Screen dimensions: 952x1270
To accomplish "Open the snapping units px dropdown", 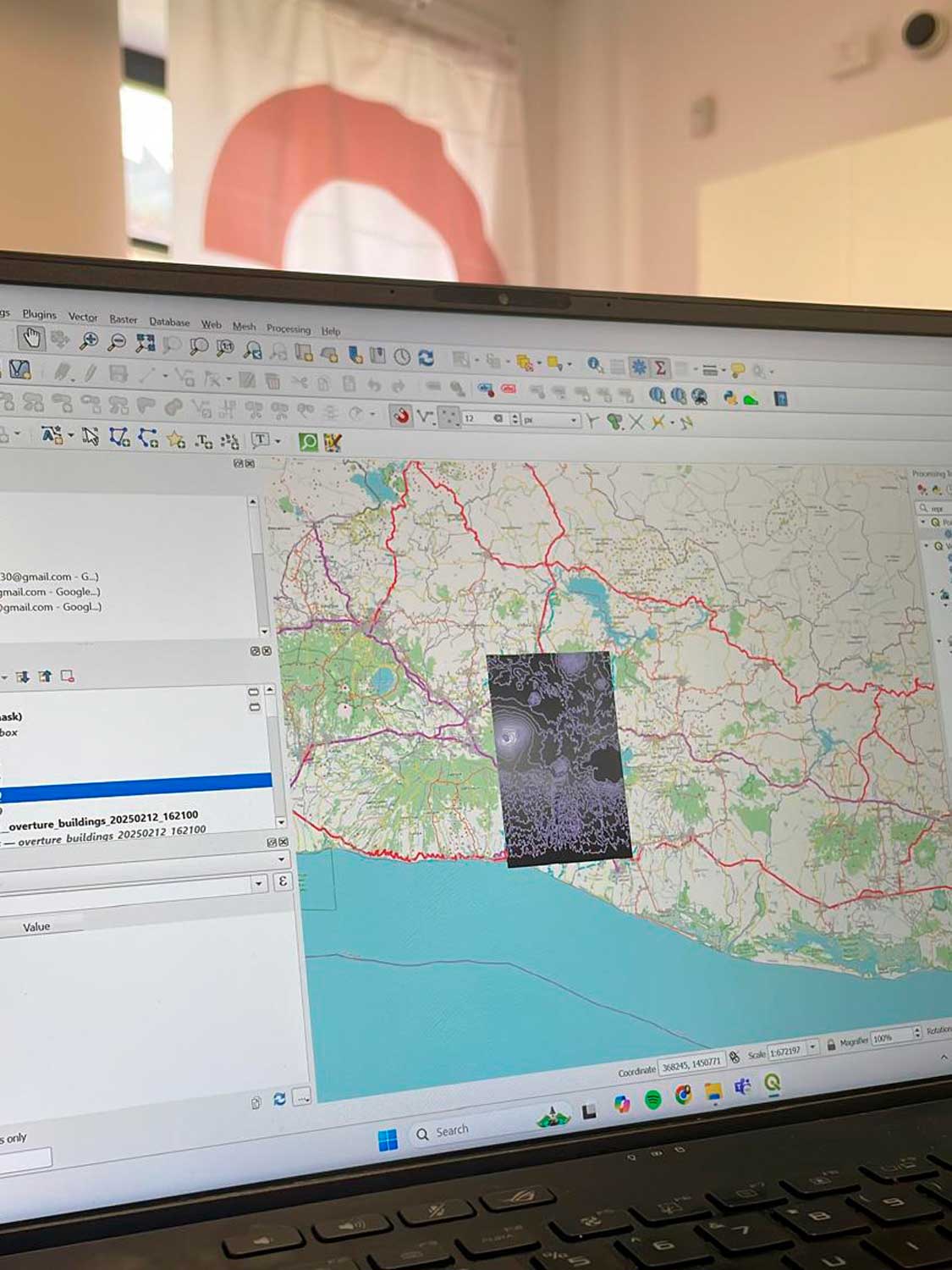I will [x=573, y=420].
